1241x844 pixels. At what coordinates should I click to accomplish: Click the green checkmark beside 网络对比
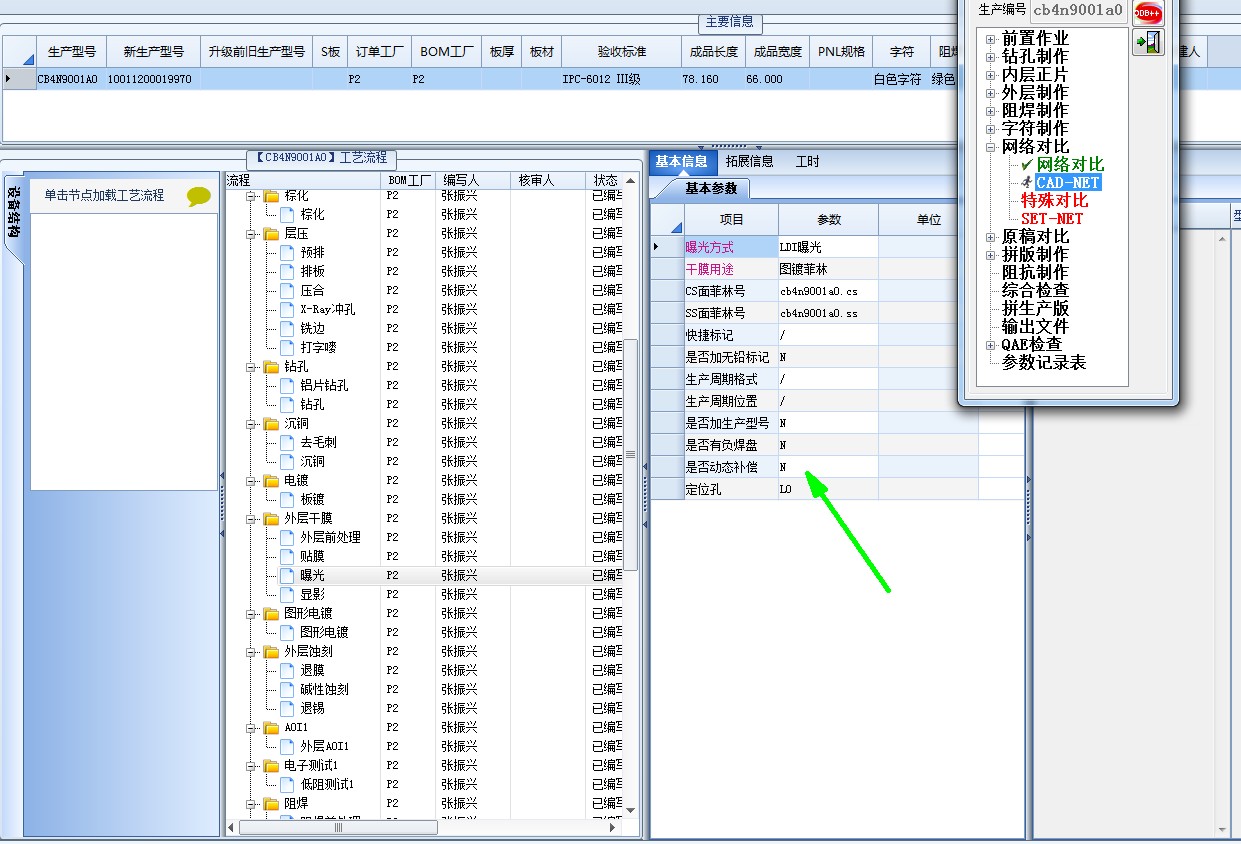[x=1027, y=164]
